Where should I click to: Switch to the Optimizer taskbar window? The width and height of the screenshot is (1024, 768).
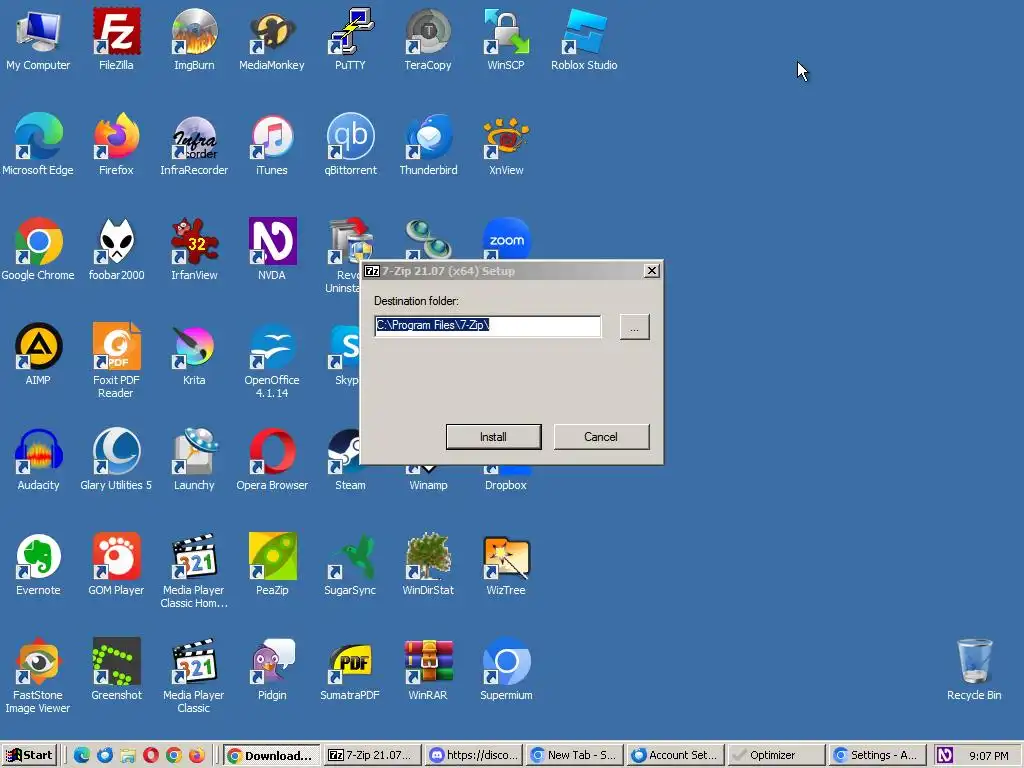[776, 756]
